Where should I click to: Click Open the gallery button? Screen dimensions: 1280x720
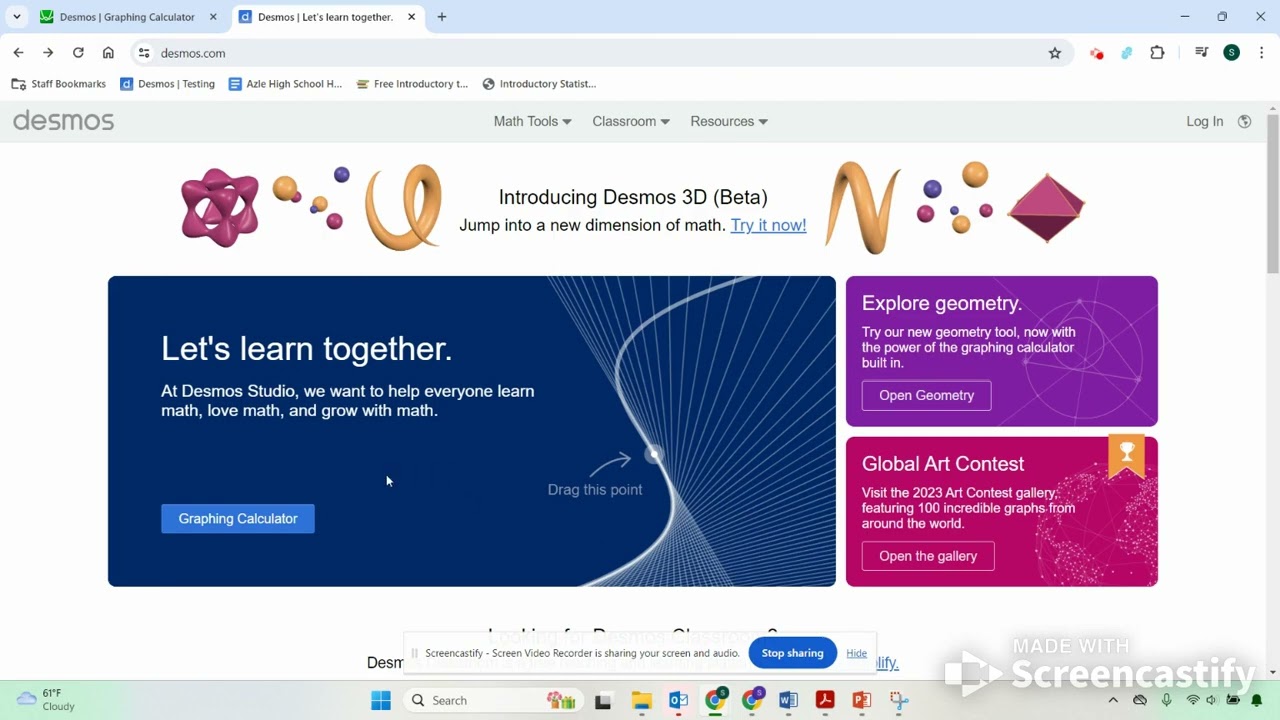pyautogui.click(x=928, y=556)
